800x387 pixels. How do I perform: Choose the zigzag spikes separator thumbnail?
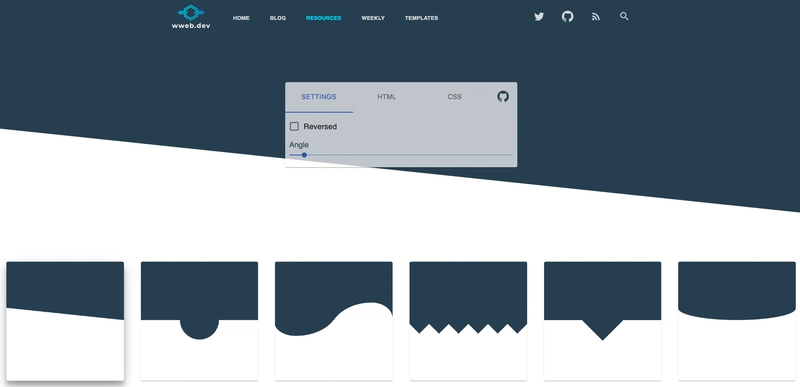coord(468,321)
